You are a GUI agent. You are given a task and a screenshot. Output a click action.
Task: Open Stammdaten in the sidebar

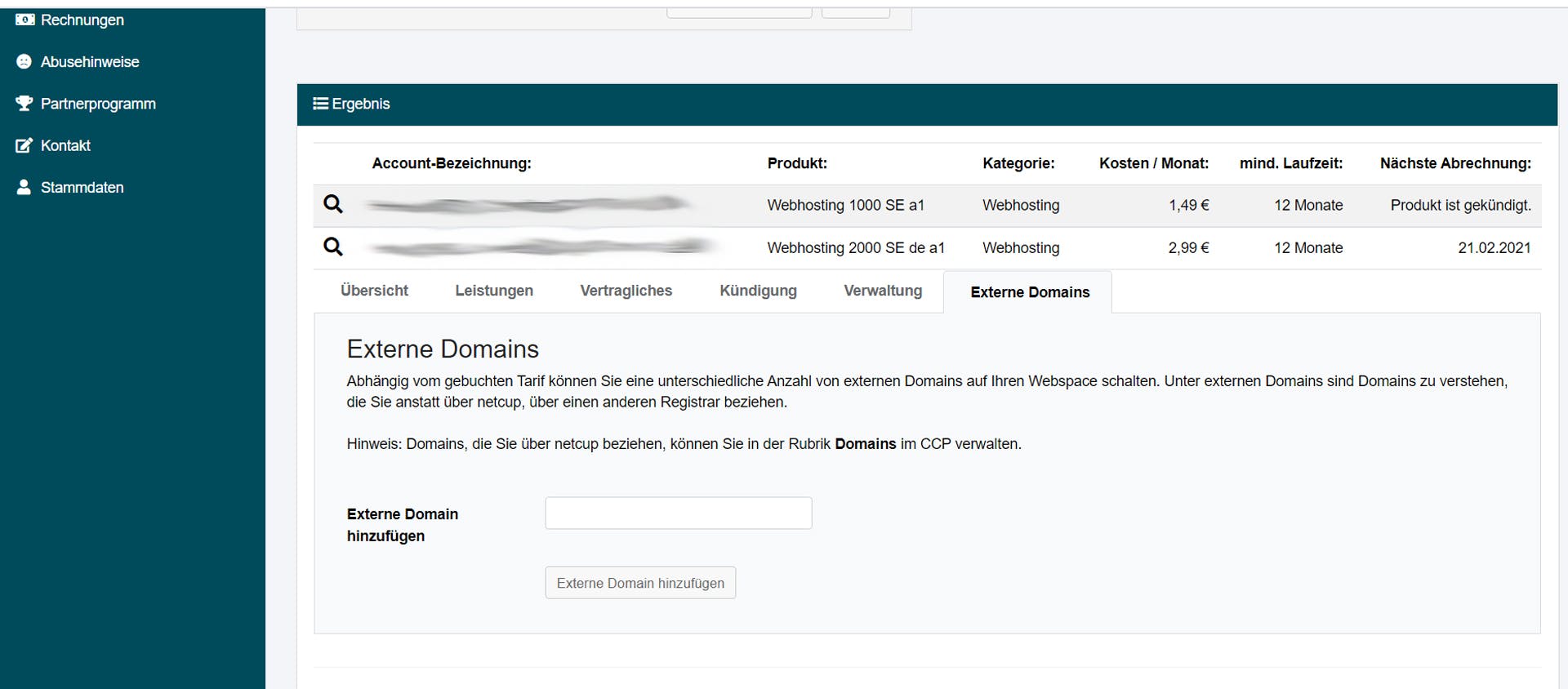tap(82, 187)
